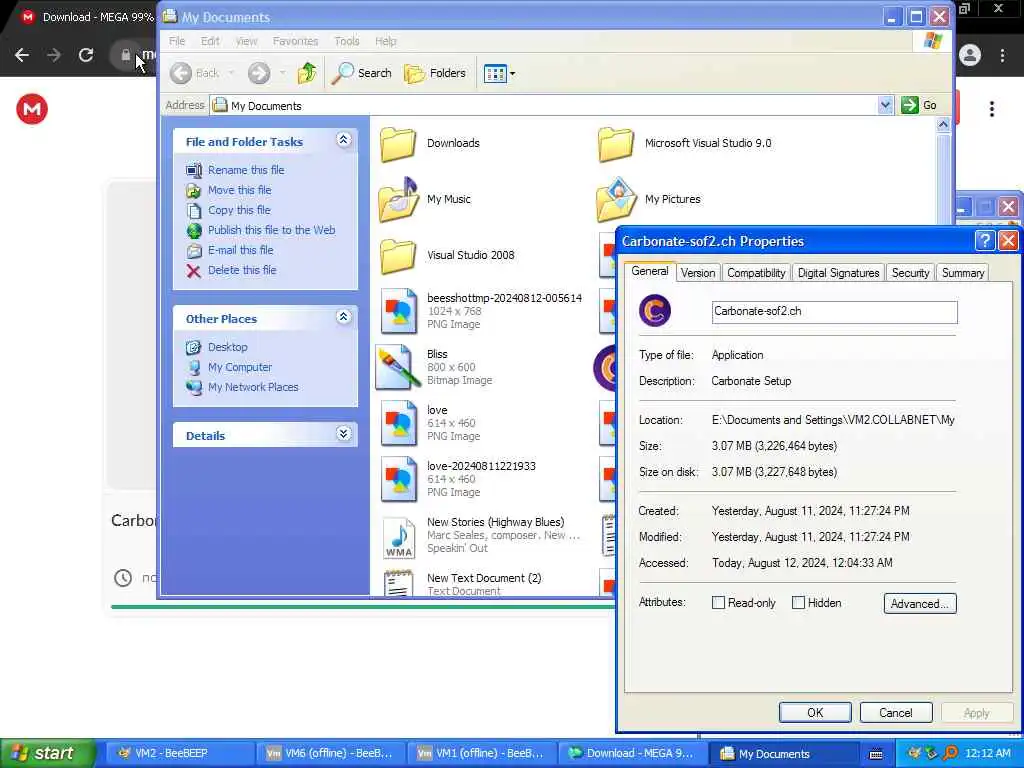Click Move this file link
The image size is (1024, 768).
point(240,190)
